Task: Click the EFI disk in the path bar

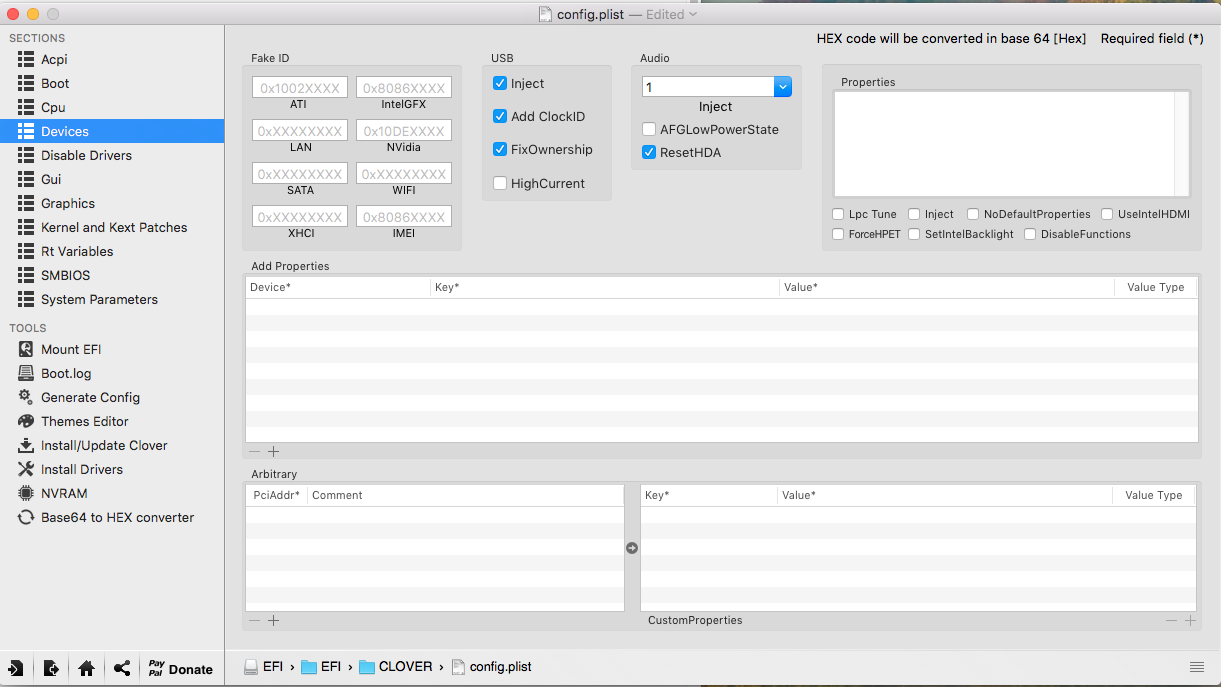Action: [264, 666]
